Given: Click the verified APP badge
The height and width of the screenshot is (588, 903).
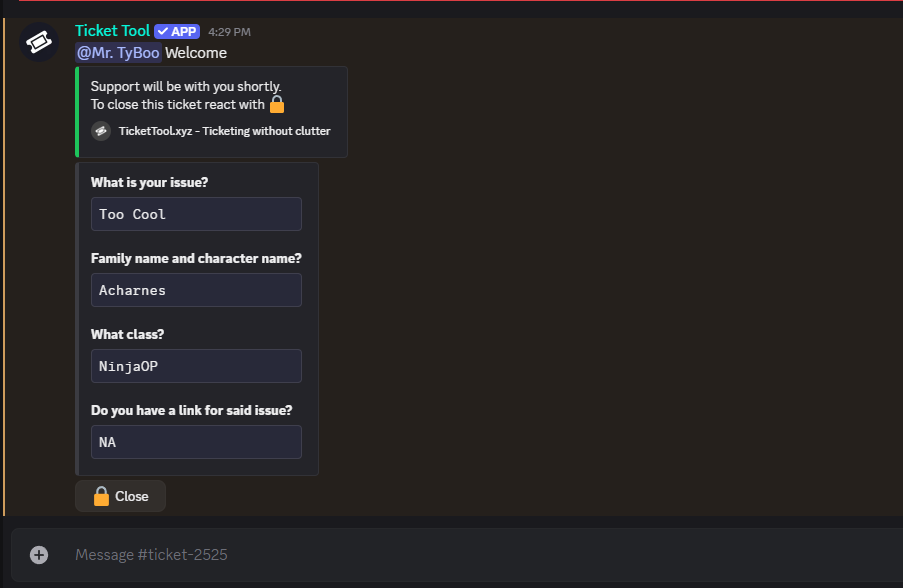Looking at the screenshot, I should coord(177,32).
